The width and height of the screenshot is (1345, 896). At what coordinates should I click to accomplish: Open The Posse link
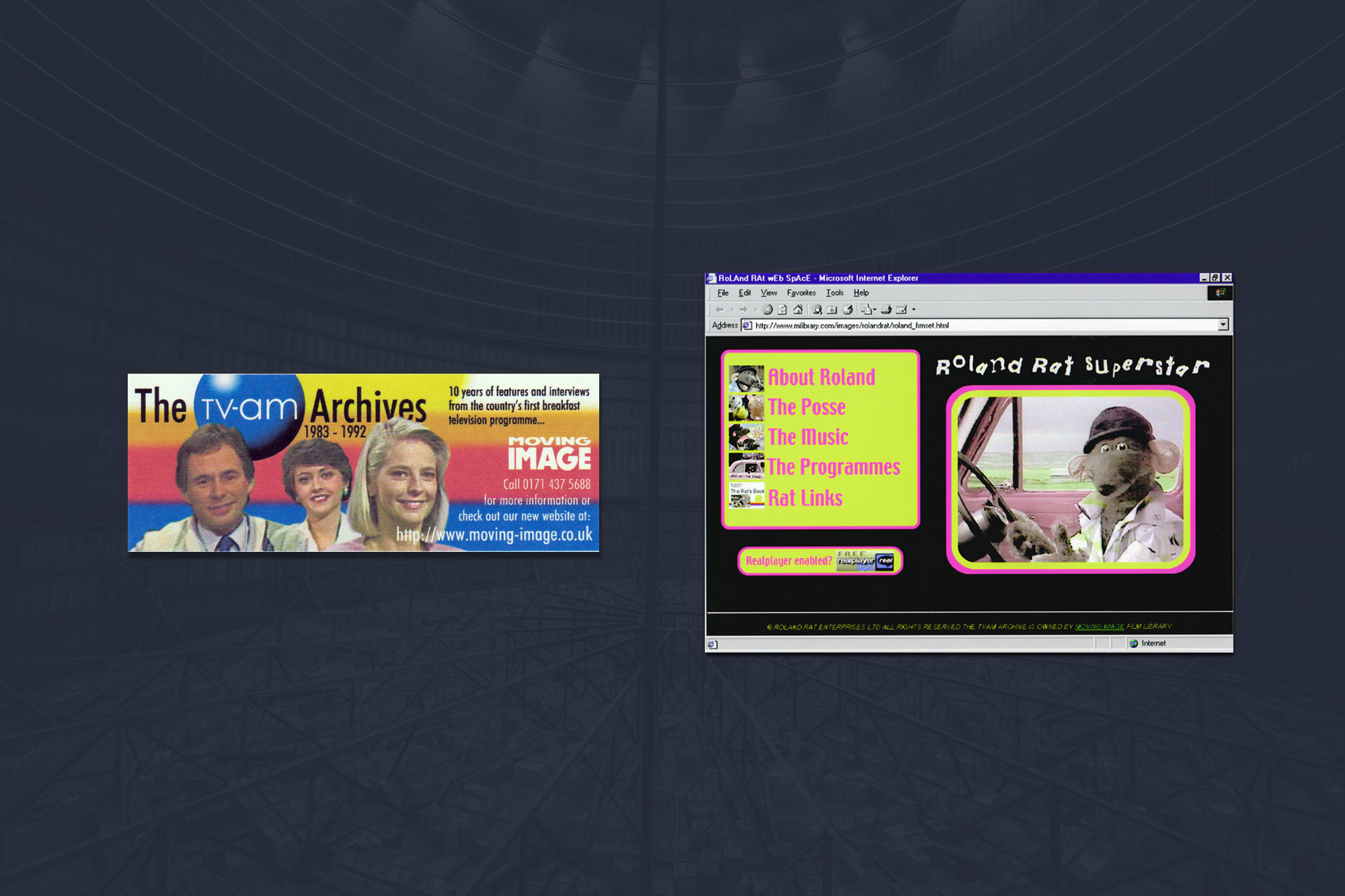point(806,407)
